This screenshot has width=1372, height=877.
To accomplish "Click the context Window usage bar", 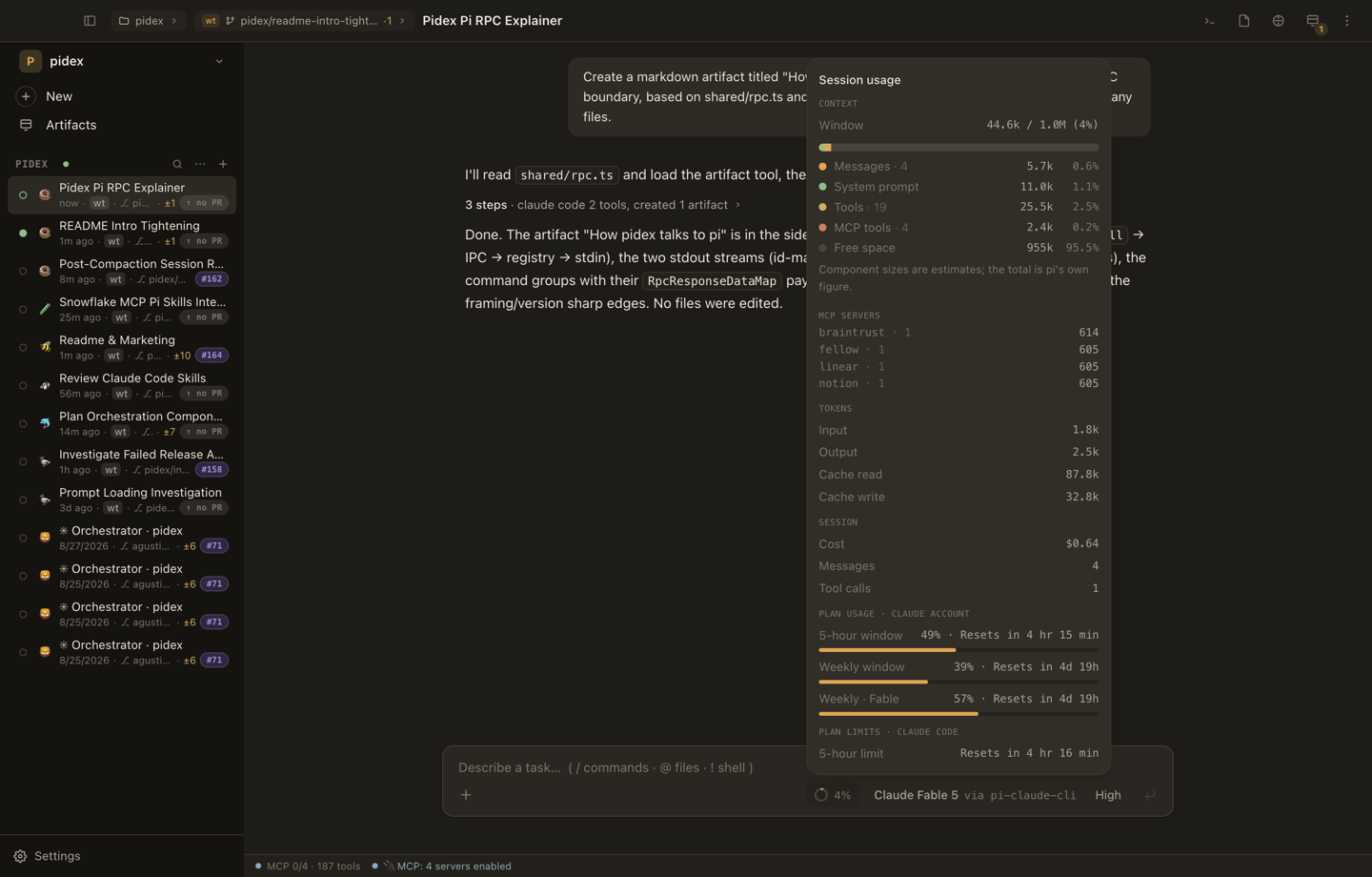I will pyautogui.click(x=958, y=148).
